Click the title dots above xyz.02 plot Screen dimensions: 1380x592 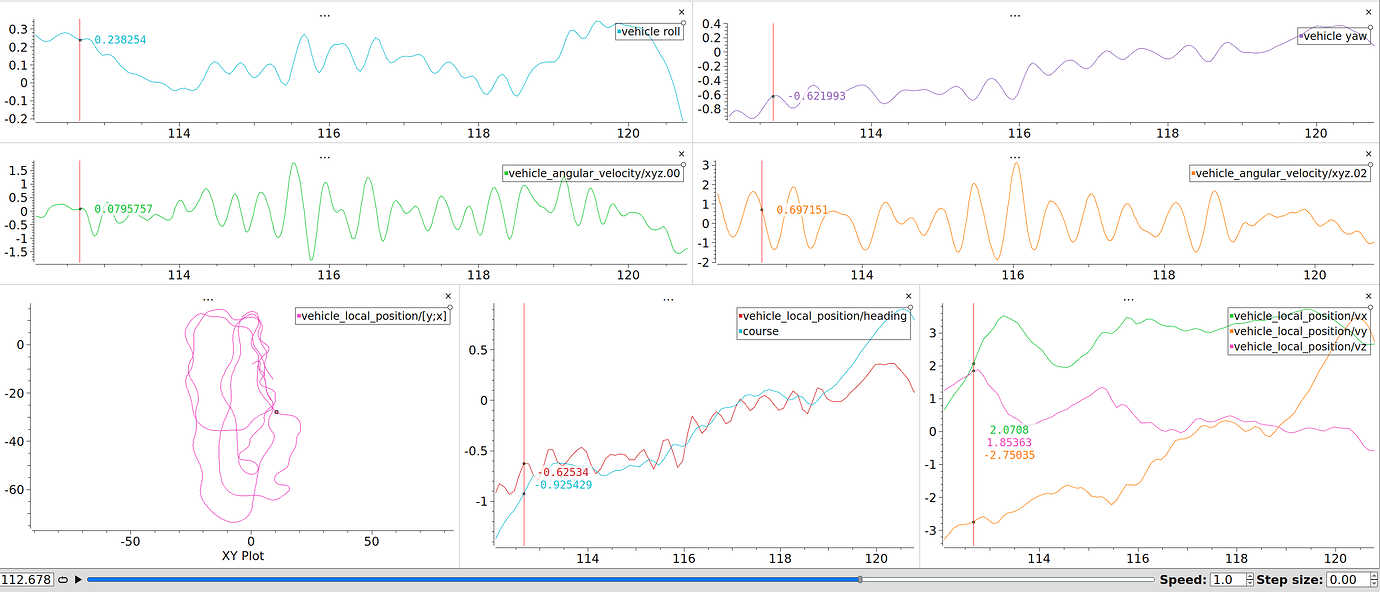click(1015, 156)
